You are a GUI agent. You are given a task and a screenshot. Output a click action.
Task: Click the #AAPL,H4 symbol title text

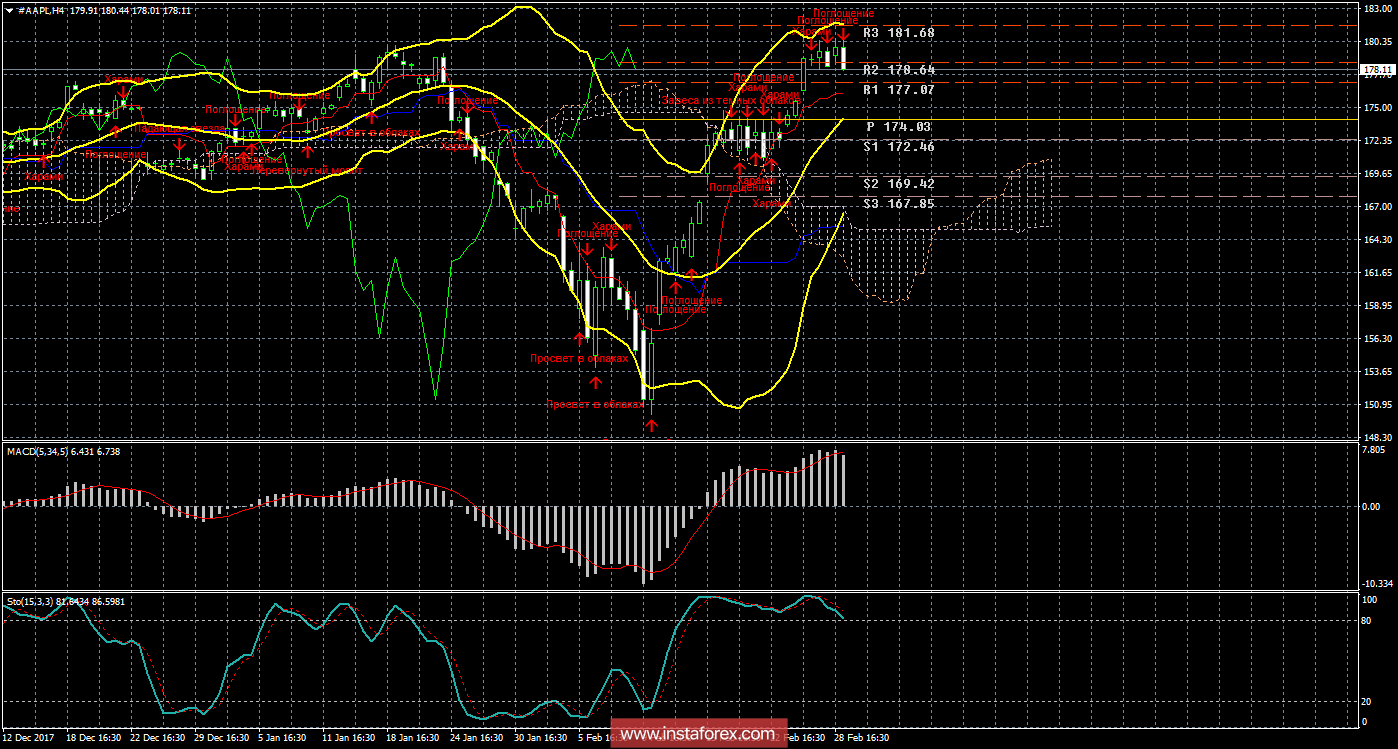pos(42,9)
